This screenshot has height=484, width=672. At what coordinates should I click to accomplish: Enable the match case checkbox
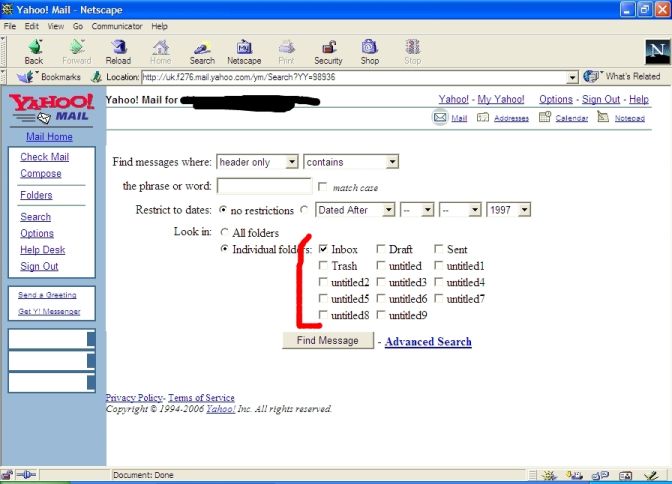click(322, 186)
